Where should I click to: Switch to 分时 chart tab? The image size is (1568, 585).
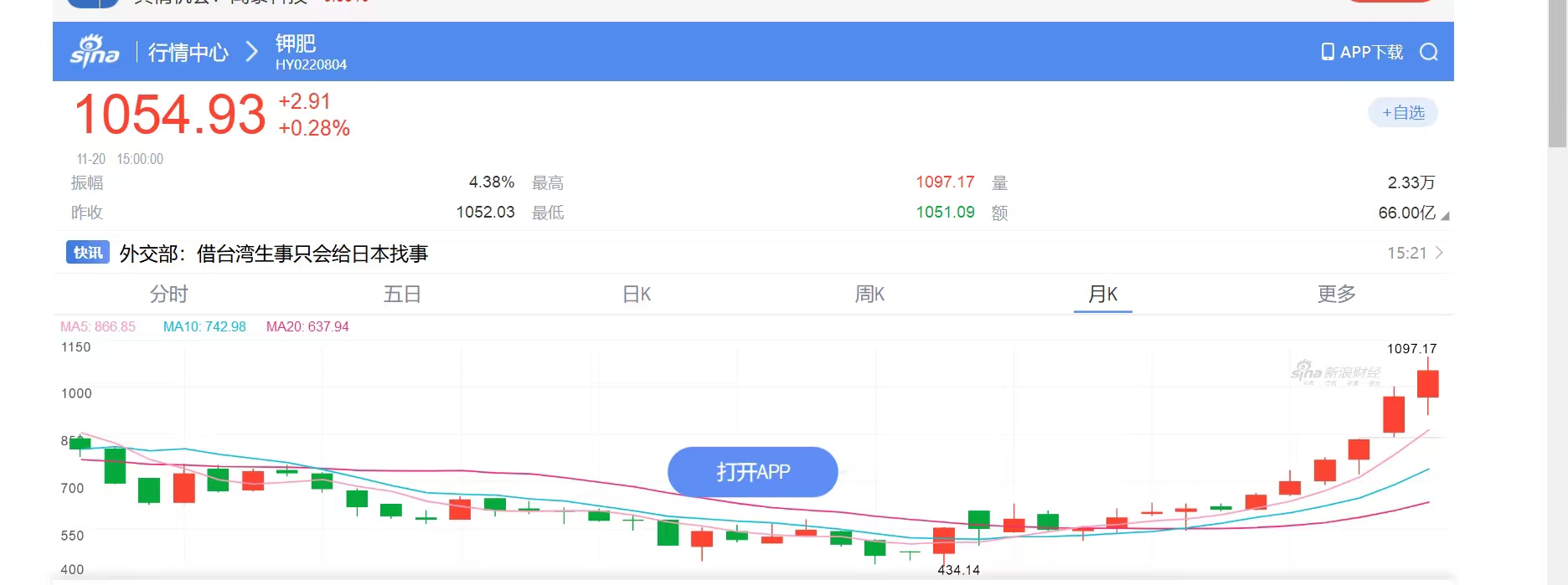pyautogui.click(x=169, y=295)
